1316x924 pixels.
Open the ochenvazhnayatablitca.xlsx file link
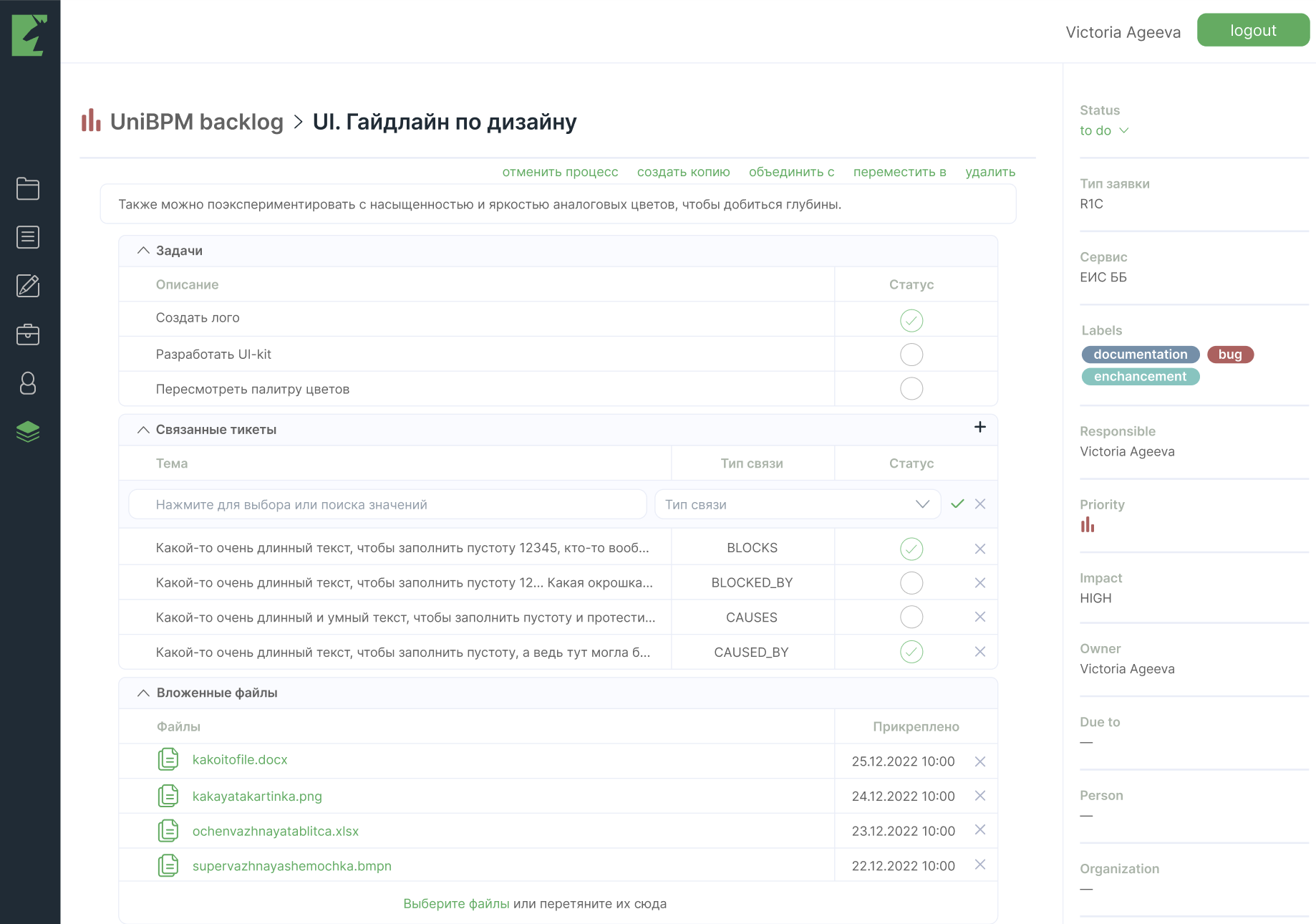click(276, 831)
